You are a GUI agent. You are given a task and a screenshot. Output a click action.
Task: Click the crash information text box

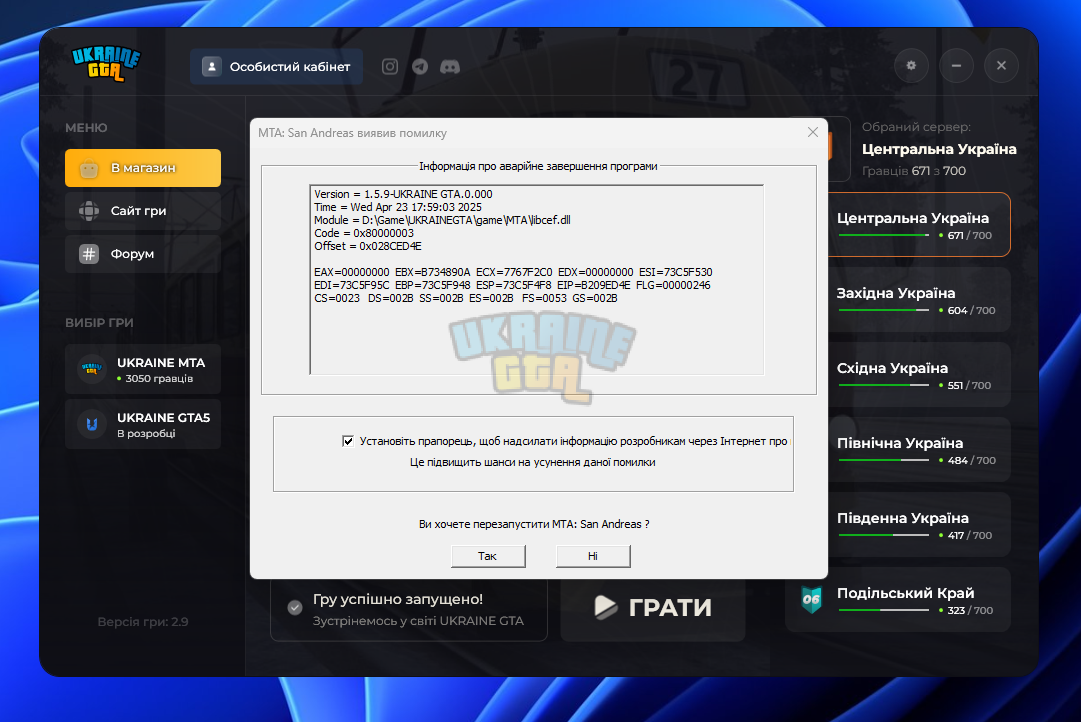point(536,279)
